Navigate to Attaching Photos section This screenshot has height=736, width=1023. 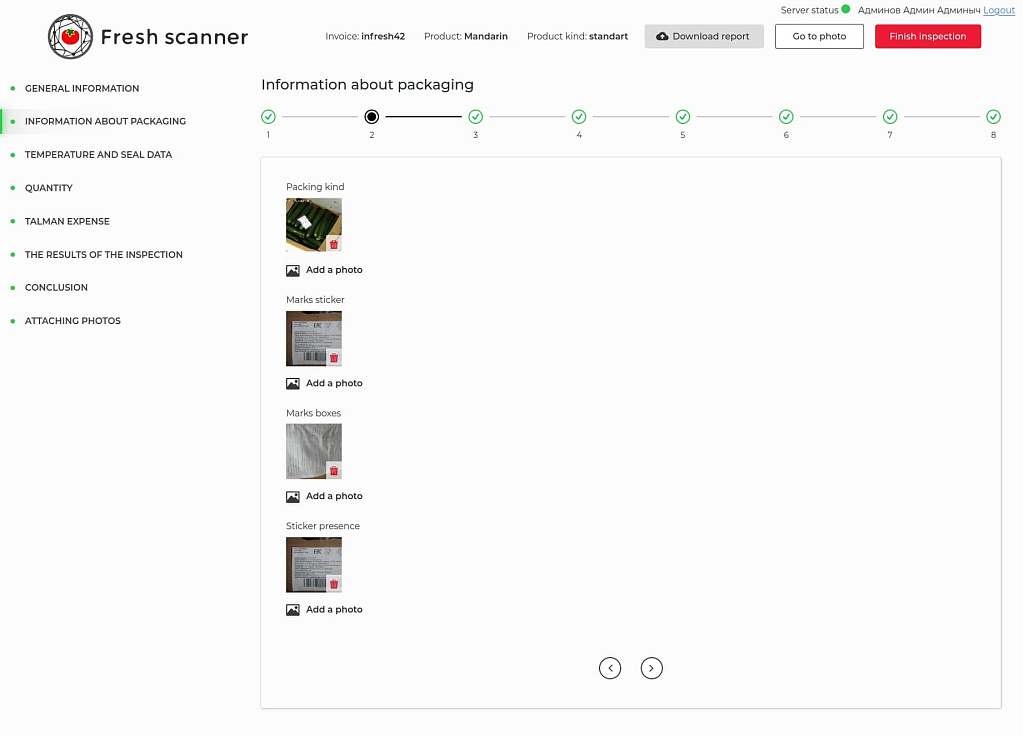click(x=72, y=321)
